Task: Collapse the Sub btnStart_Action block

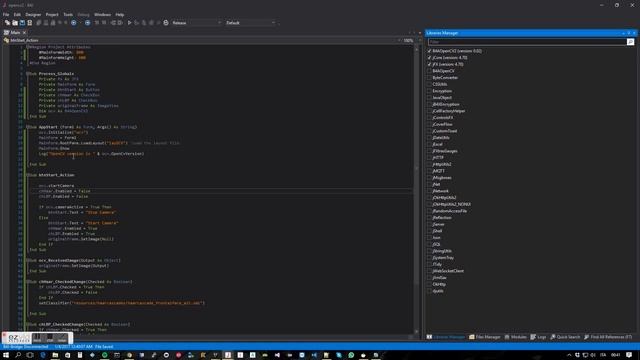Action: [x=28, y=175]
